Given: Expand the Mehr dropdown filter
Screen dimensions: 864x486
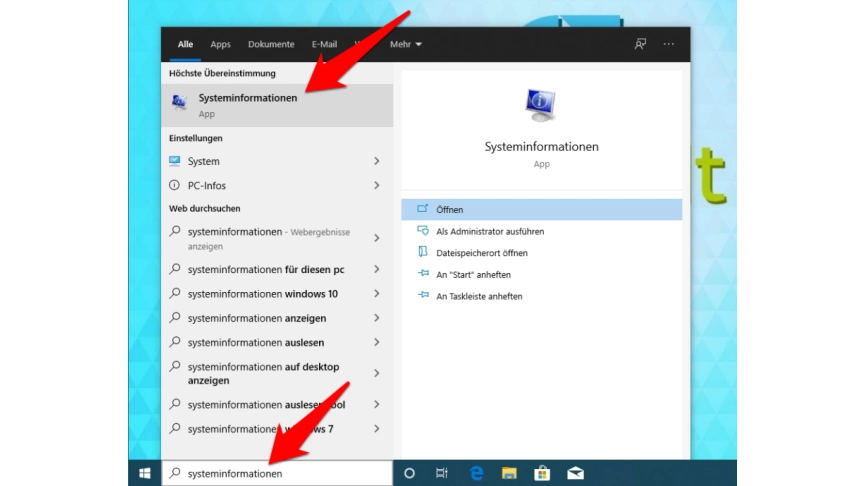Looking at the screenshot, I should [x=405, y=44].
